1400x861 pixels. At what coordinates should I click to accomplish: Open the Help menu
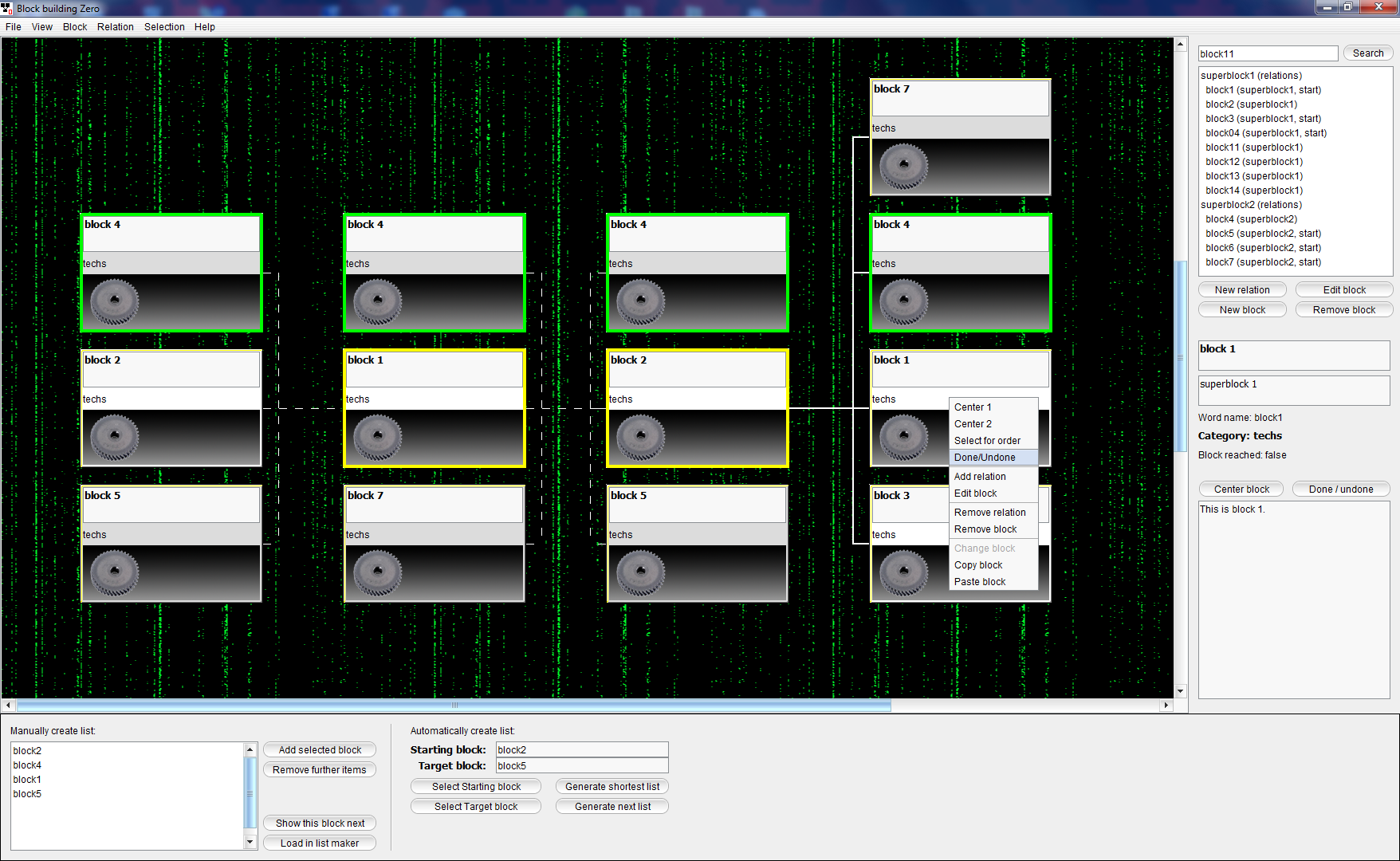205,27
